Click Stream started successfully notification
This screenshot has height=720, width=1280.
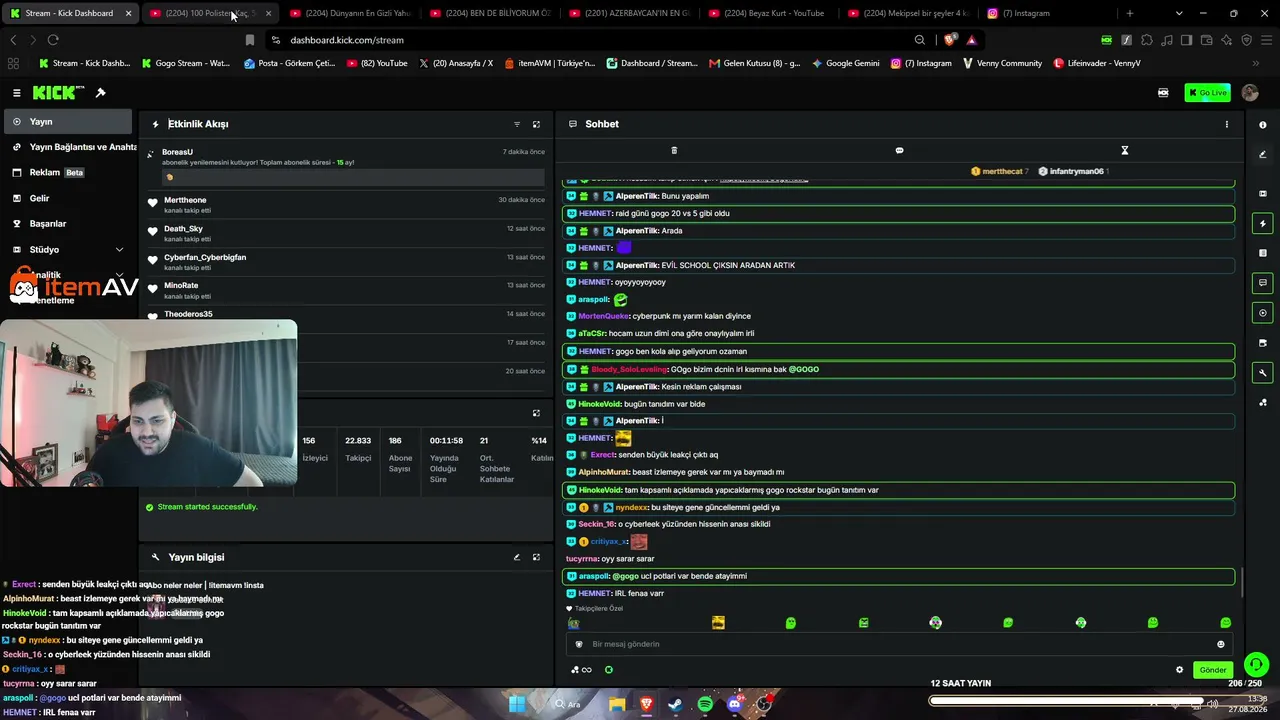point(201,507)
